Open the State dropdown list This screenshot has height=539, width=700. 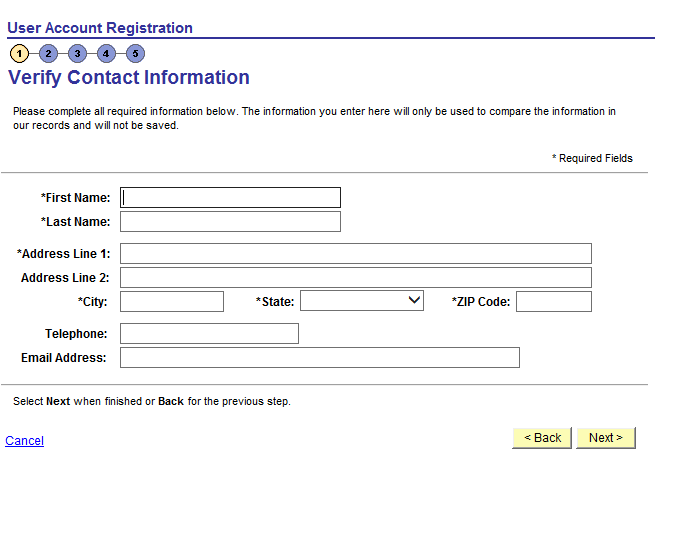coord(362,301)
